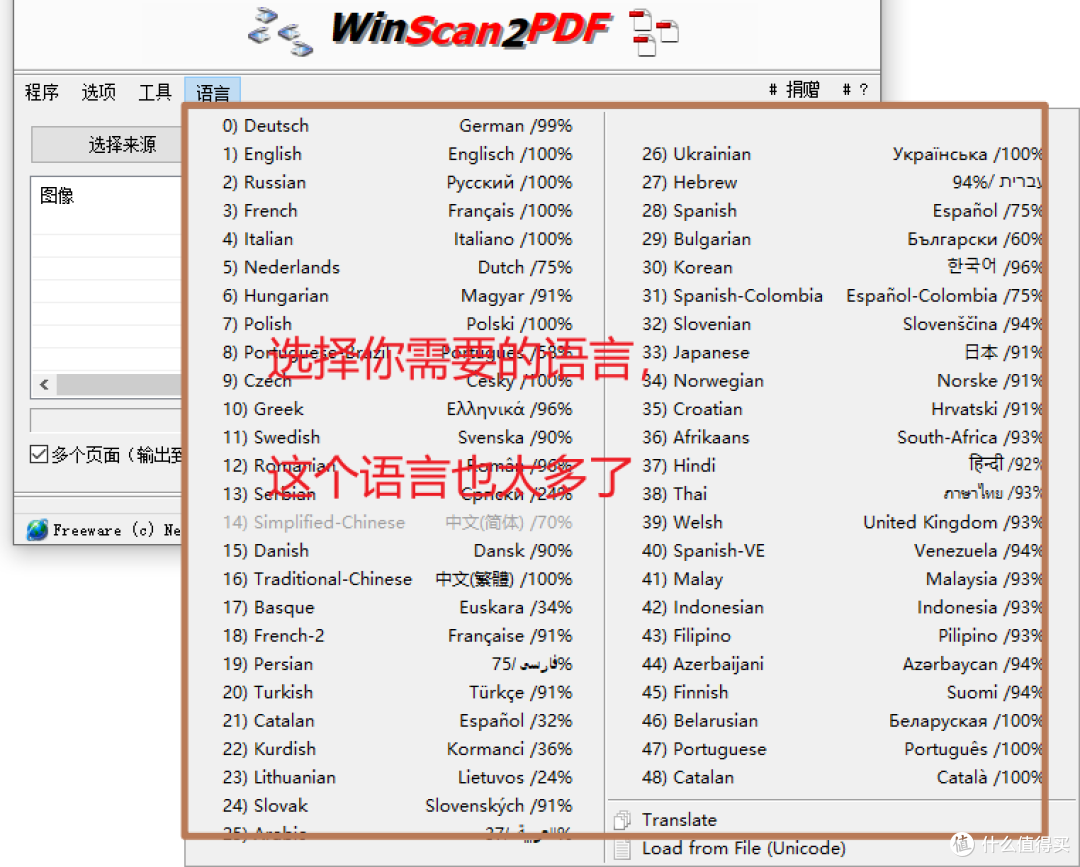Open the 工具 menu
Viewport: 1080px width, 867px height.
point(155,92)
